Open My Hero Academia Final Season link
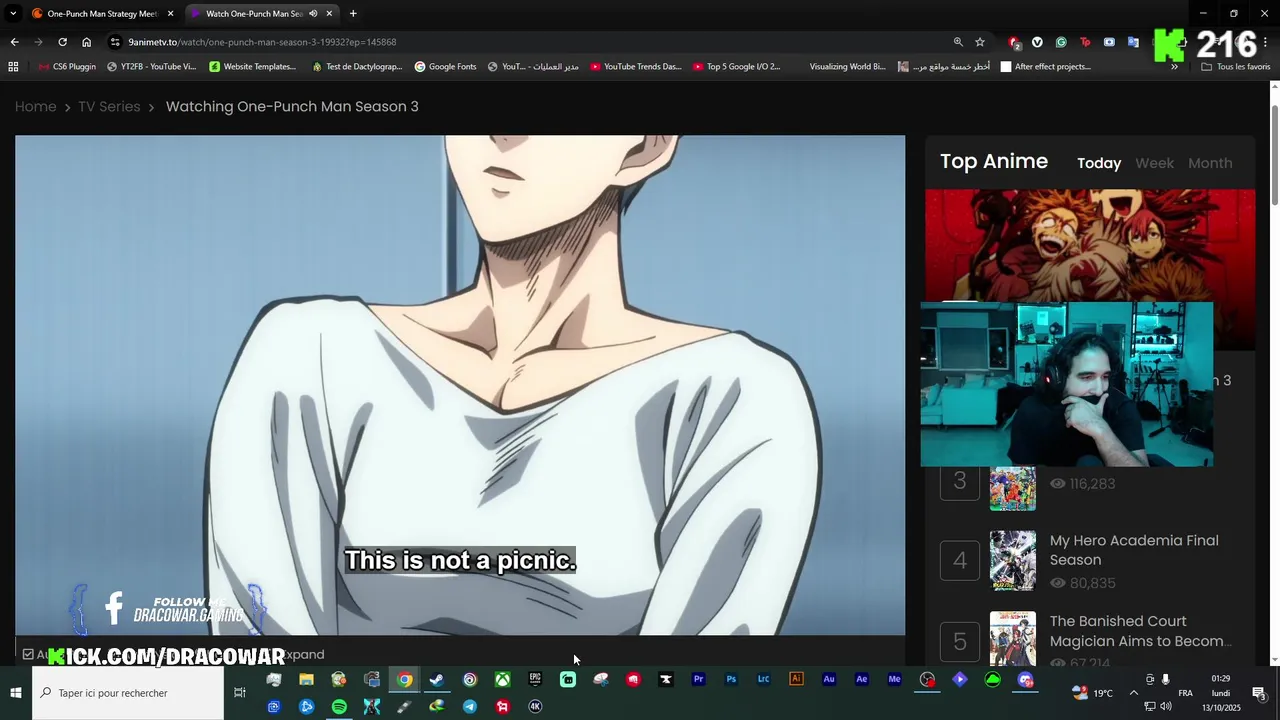 (1134, 550)
